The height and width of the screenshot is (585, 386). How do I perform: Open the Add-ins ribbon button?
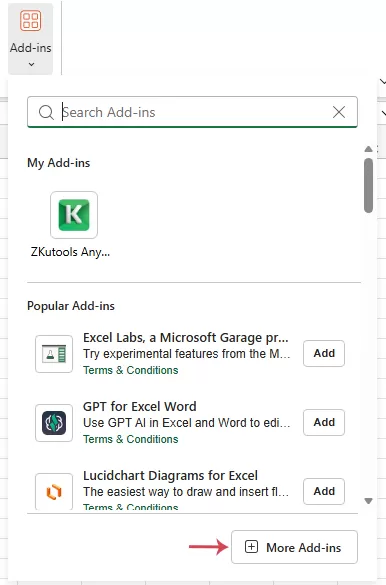31,39
